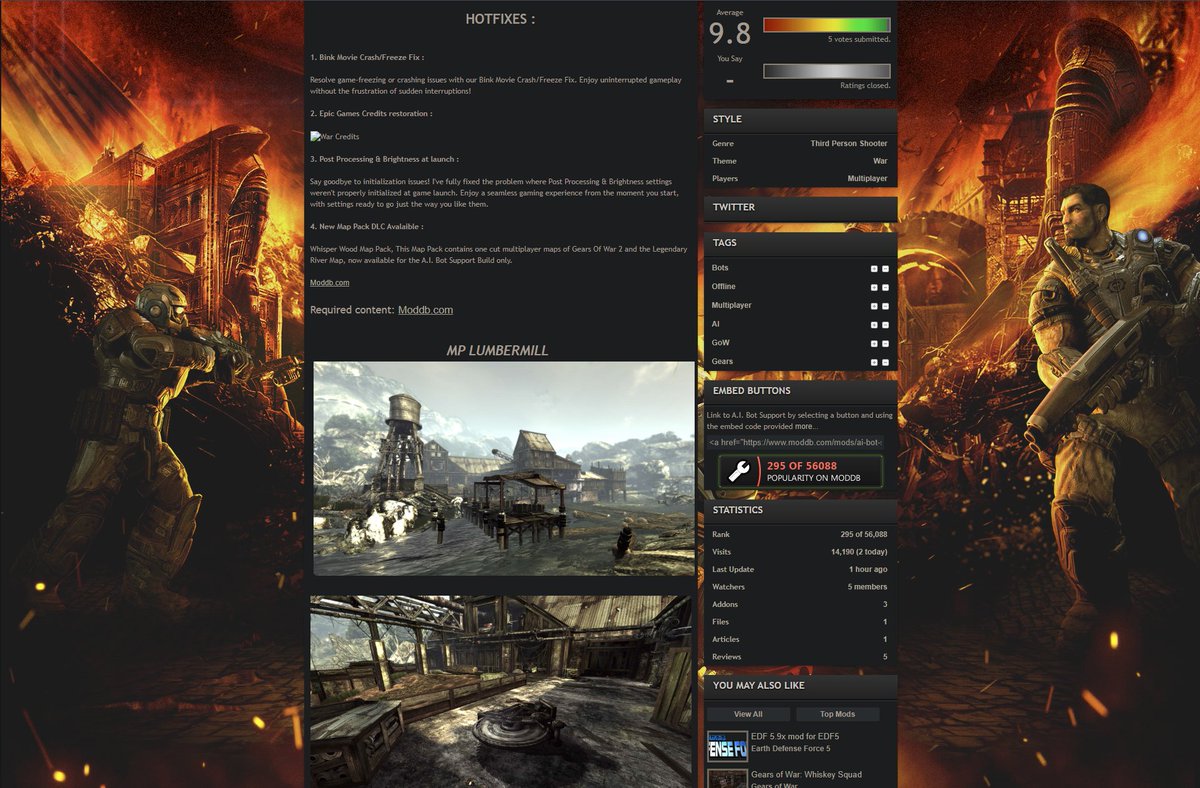This screenshot has width=1200, height=788.
Task: Click the '1 hour ago' last update value
Action: [x=866, y=570]
